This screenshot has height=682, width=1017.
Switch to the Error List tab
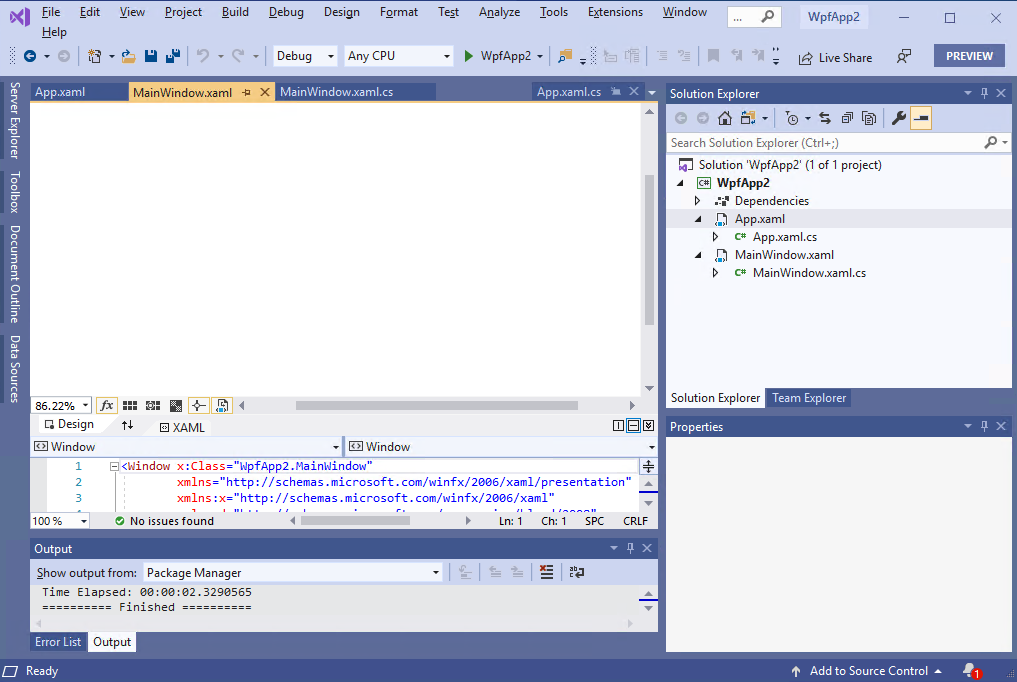(x=58, y=642)
